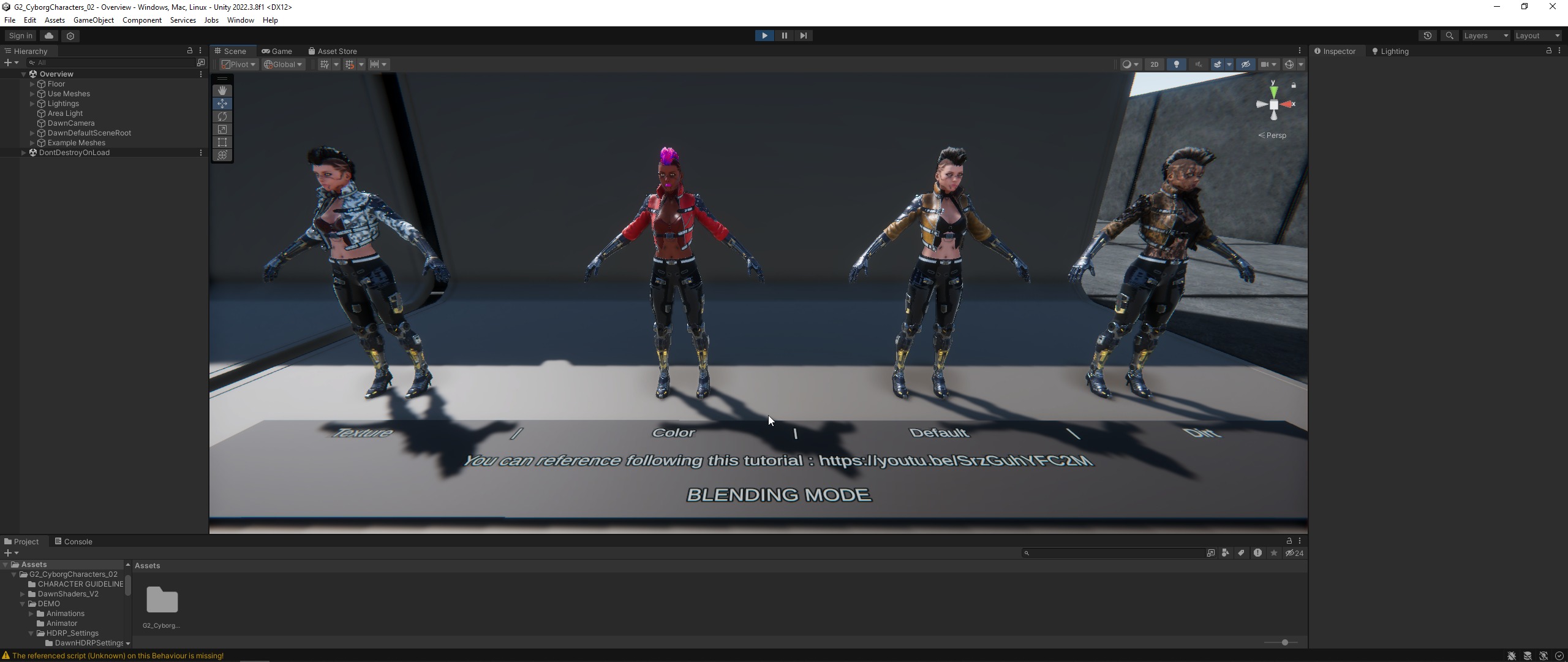Click Project panel create plus button

tap(11, 553)
